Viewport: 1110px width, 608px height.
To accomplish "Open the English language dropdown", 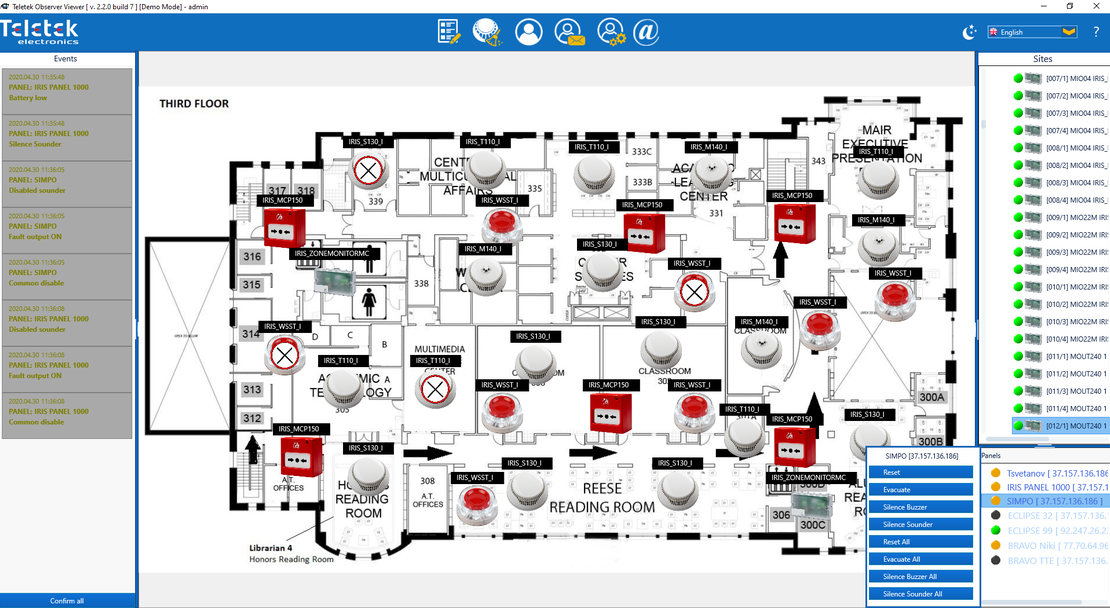I will 1032,32.
